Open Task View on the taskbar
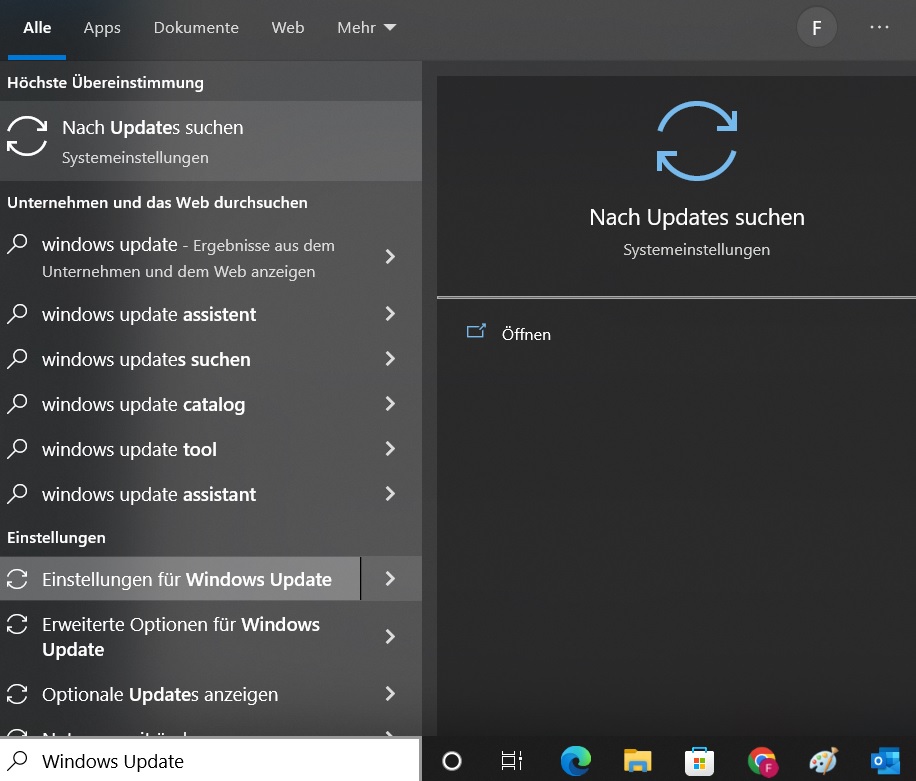Viewport: 916px width, 781px height. tap(512, 761)
